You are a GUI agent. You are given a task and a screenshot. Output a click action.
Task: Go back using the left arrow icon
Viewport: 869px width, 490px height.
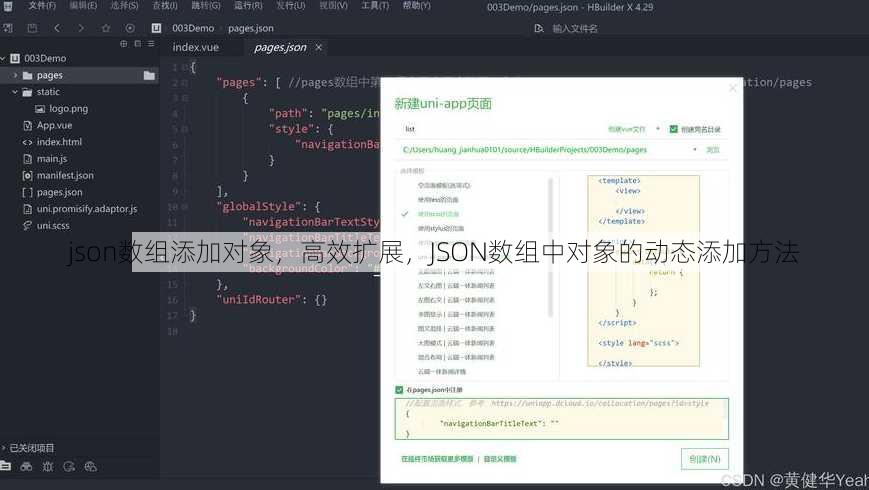pos(57,28)
